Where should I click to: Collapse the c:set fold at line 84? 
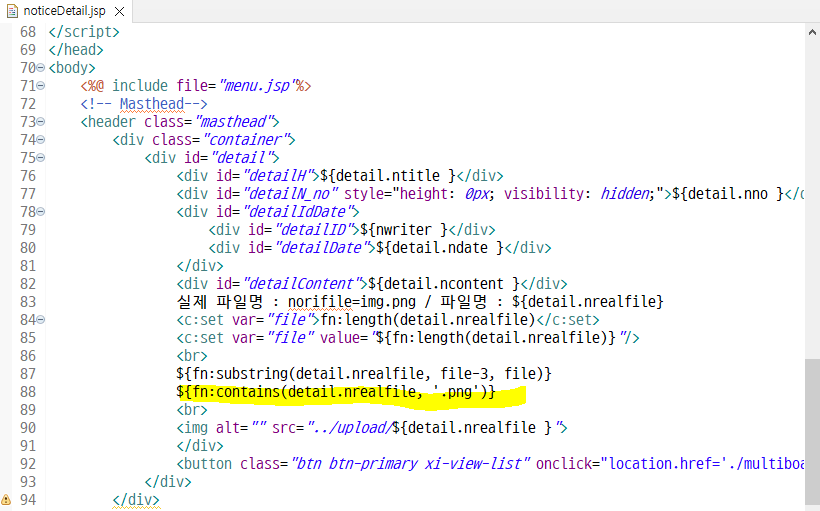(41, 320)
